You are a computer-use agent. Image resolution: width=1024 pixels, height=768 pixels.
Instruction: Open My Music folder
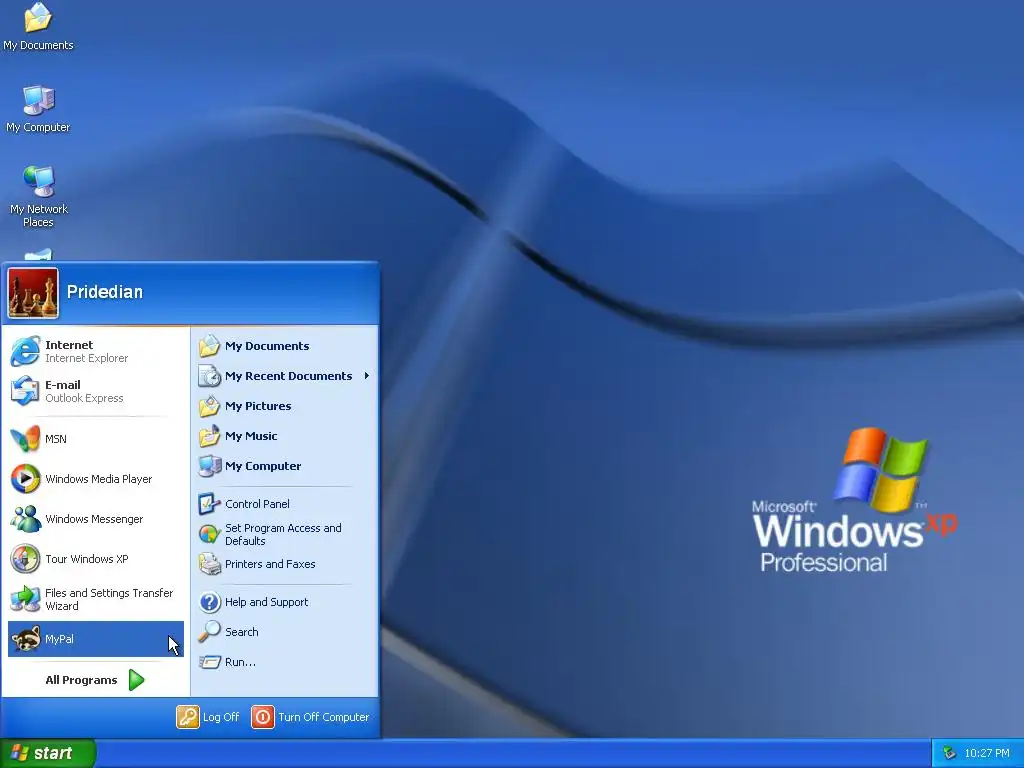[x=285, y=436]
